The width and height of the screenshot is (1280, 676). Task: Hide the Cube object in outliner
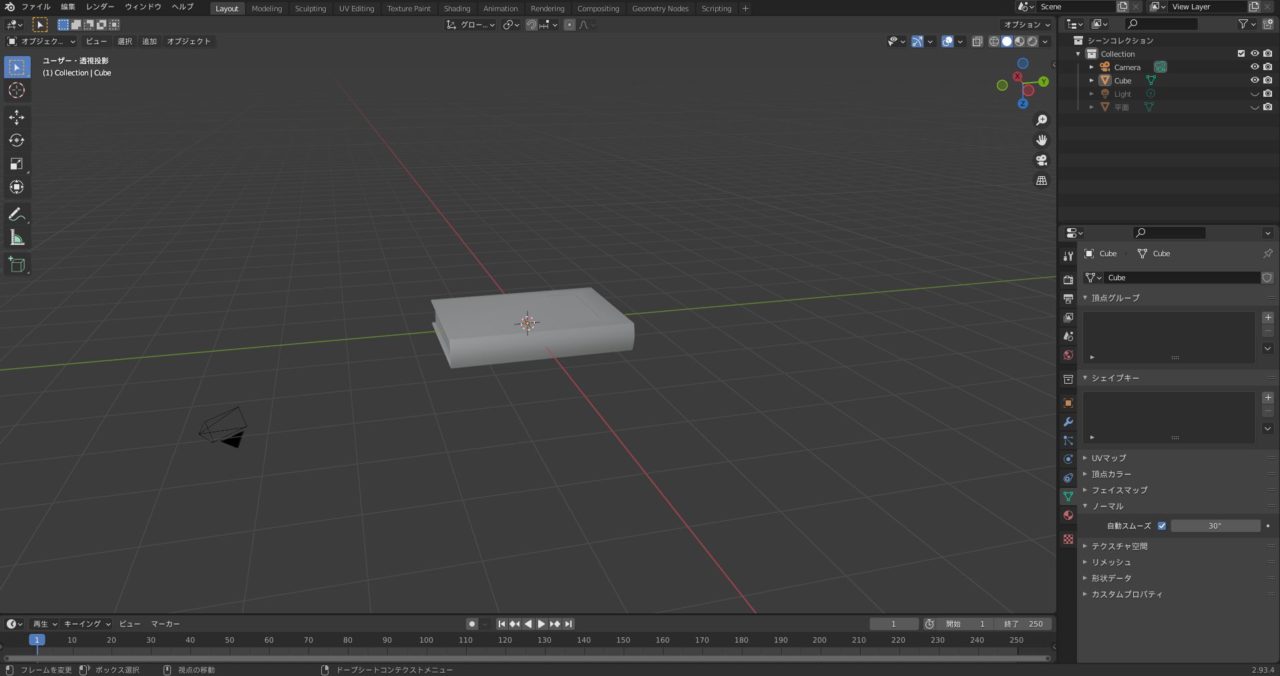(1254, 81)
